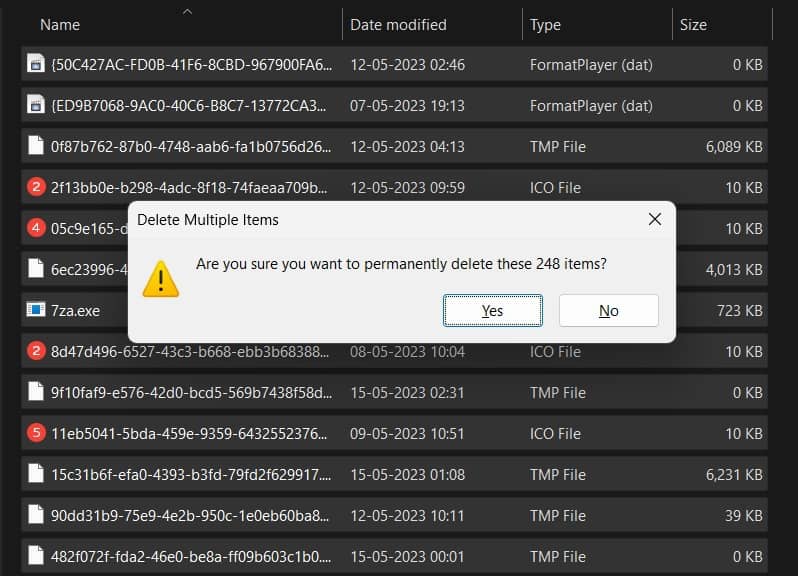Cancel deletion with the No button
Viewport: 798px width, 576px height.
608,310
